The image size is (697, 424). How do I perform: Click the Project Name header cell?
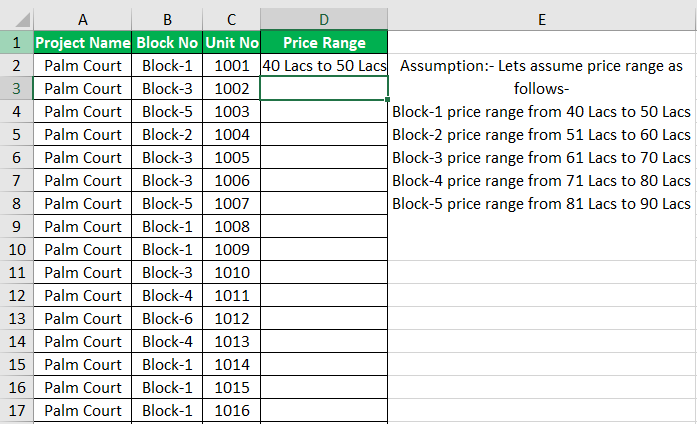[83, 42]
